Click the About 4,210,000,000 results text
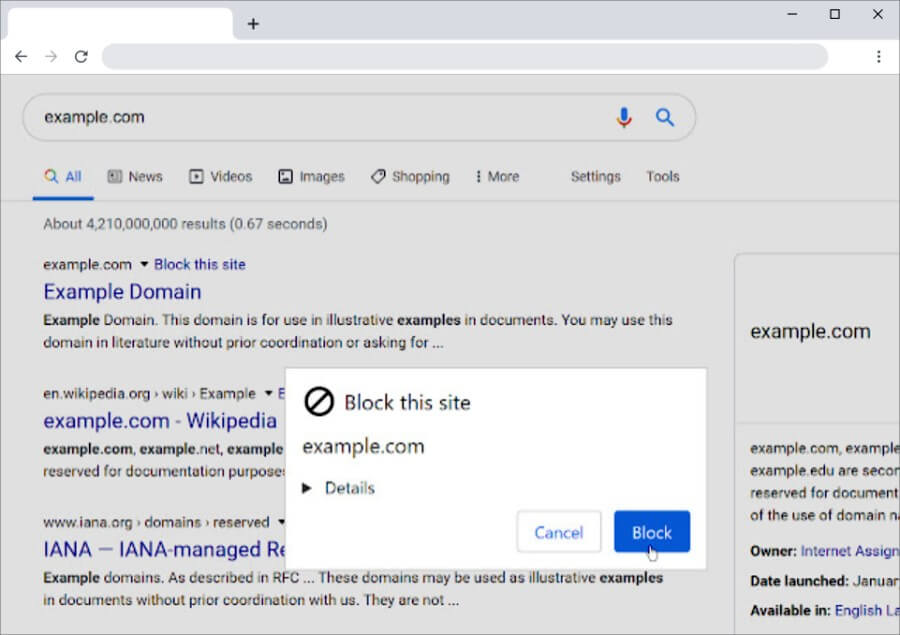This screenshot has height=635, width=900. [x=185, y=224]
